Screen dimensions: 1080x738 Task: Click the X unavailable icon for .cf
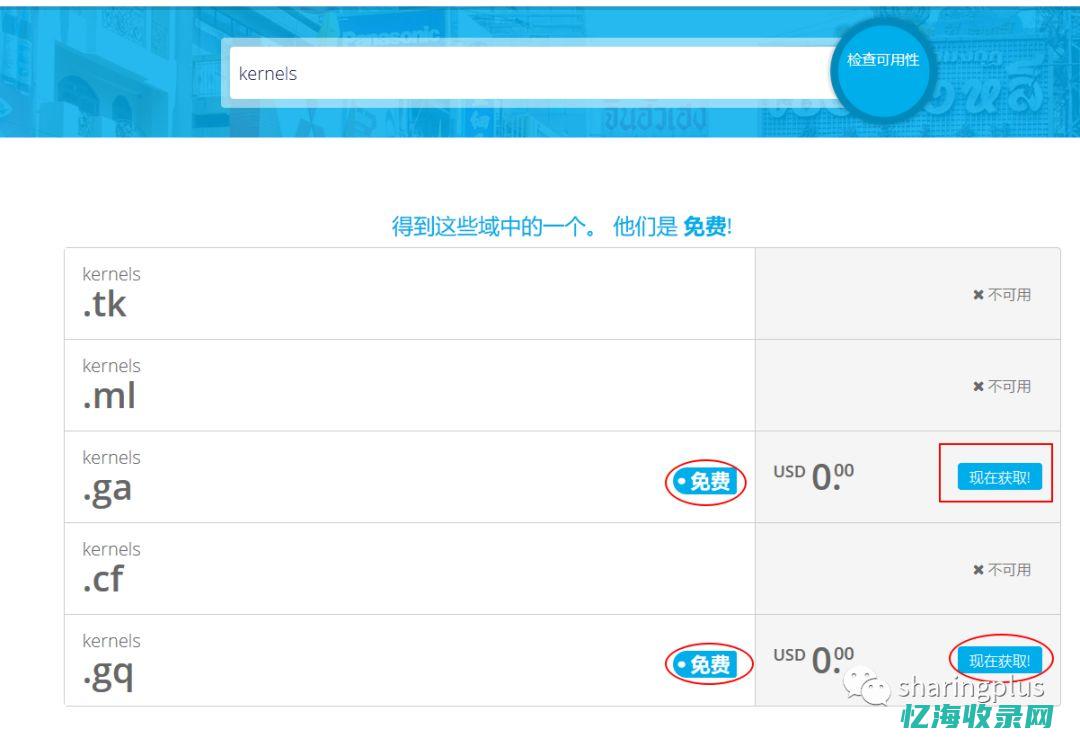(x=978, y=570)
